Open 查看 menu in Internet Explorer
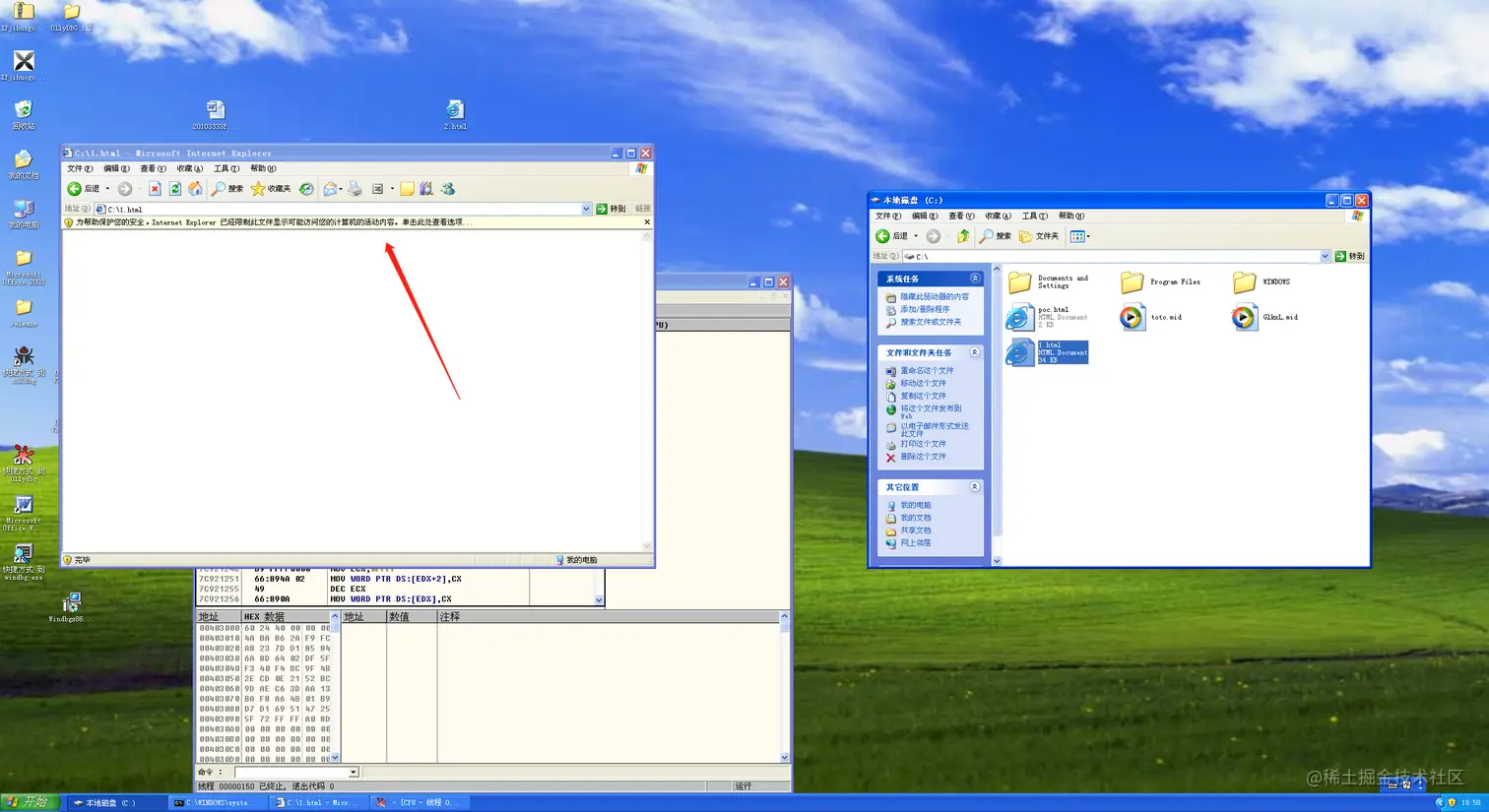1489x812 pixels. pyautogui.click(x=153, y=168)
